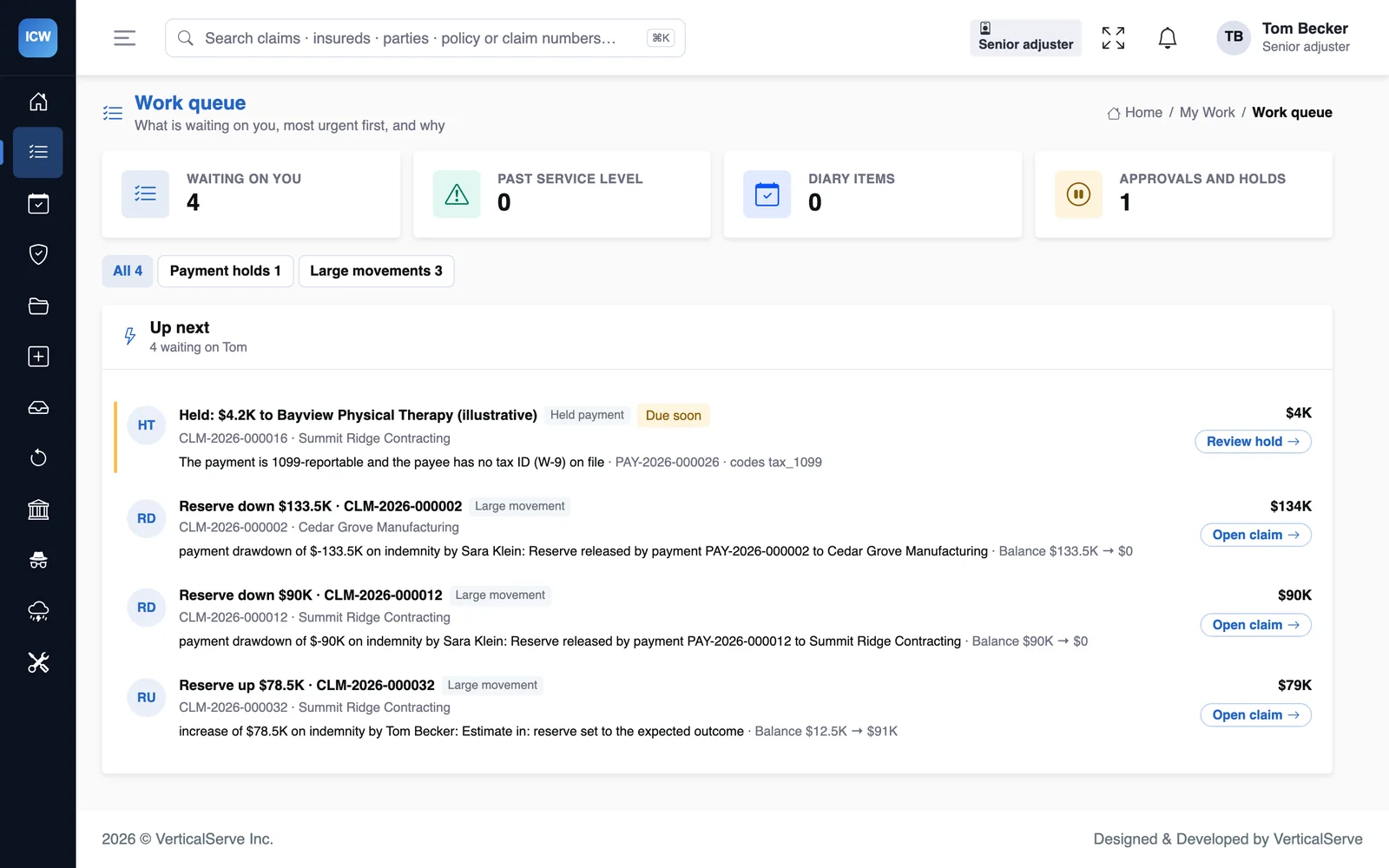Open the folder icon in sidebar
The height and width of the screenshot is (868, 1389).
tap(38, 306)
